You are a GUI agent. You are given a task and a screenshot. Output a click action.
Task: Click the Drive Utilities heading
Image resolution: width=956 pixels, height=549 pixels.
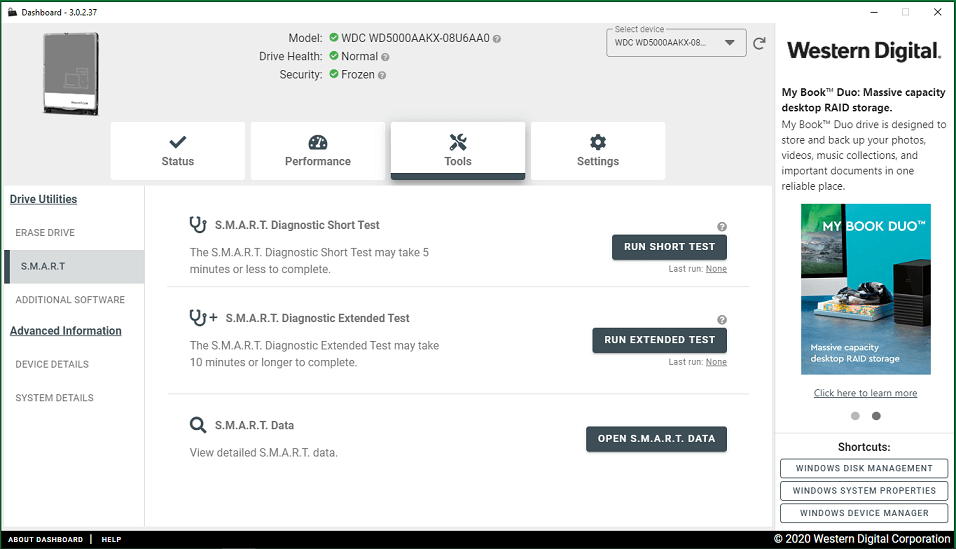coord(43,199)
